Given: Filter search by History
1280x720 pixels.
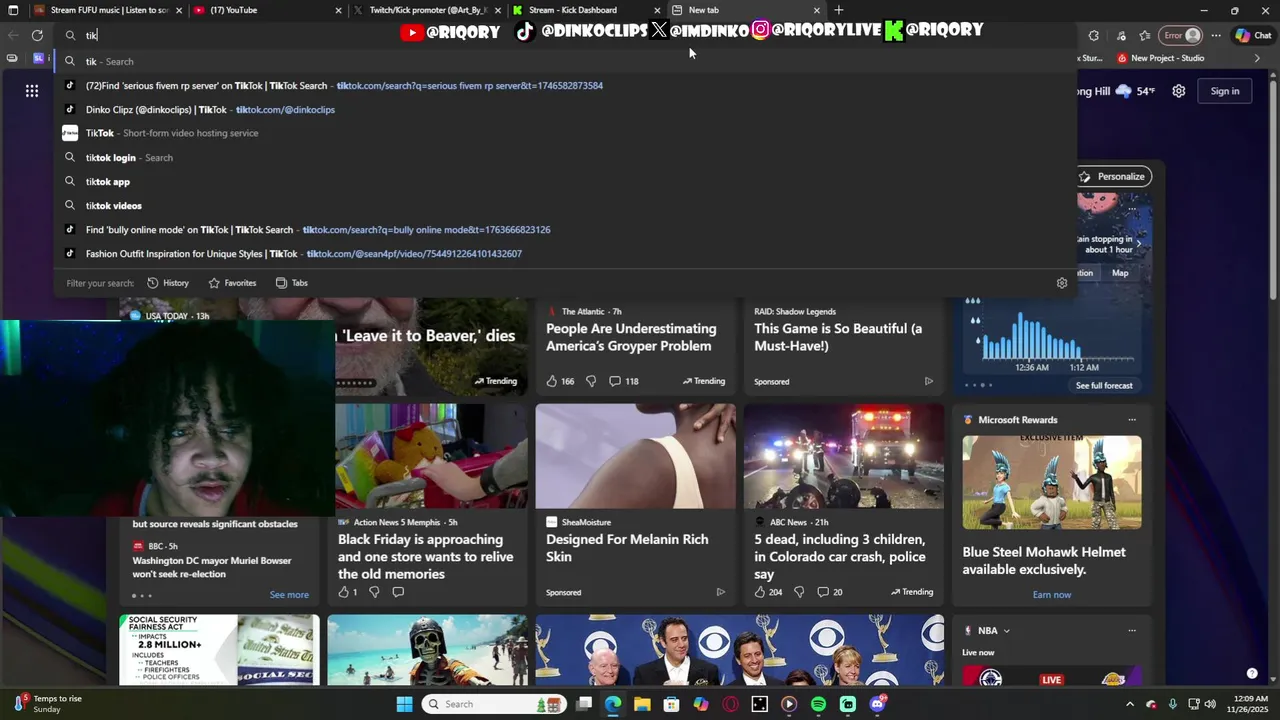Looking at the screenshot, I should pyautogui.click(x=168, y=283).
